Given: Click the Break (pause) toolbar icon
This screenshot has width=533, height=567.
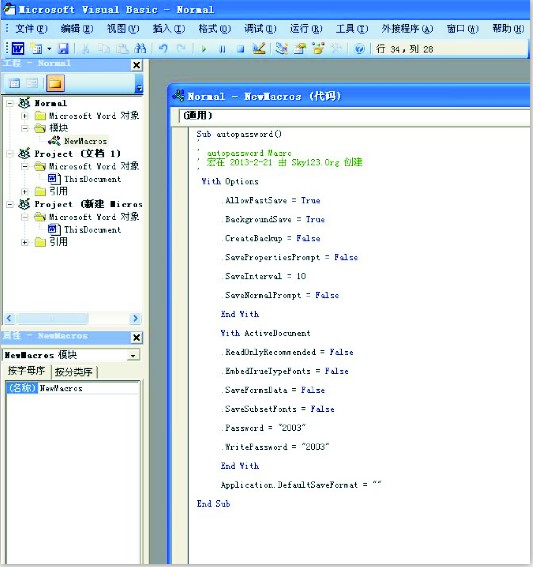Looking at the screenshot, I should [x=222, y=49].
